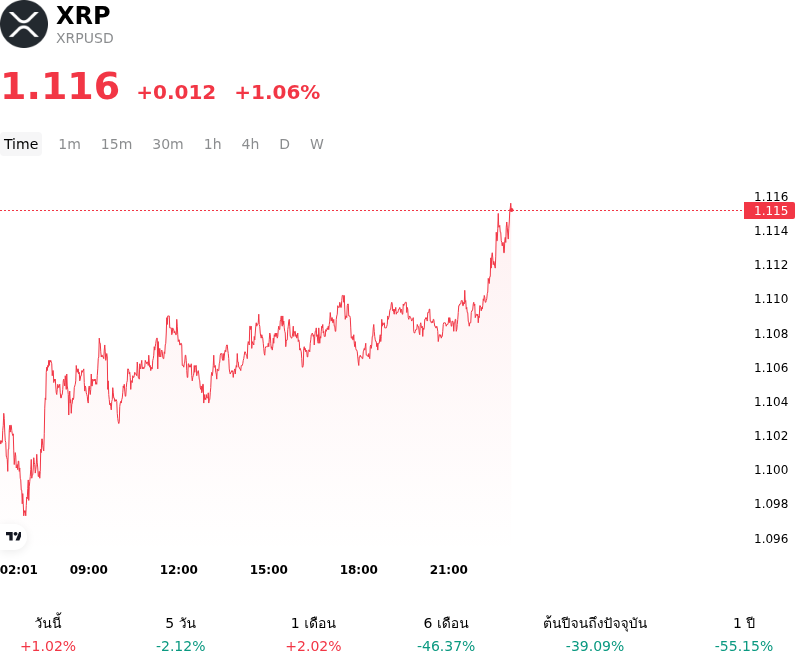The width and height of the screenshot is (800, 666).
Task: Switch to the weekly W interval
Action: [x=316, y=144]
